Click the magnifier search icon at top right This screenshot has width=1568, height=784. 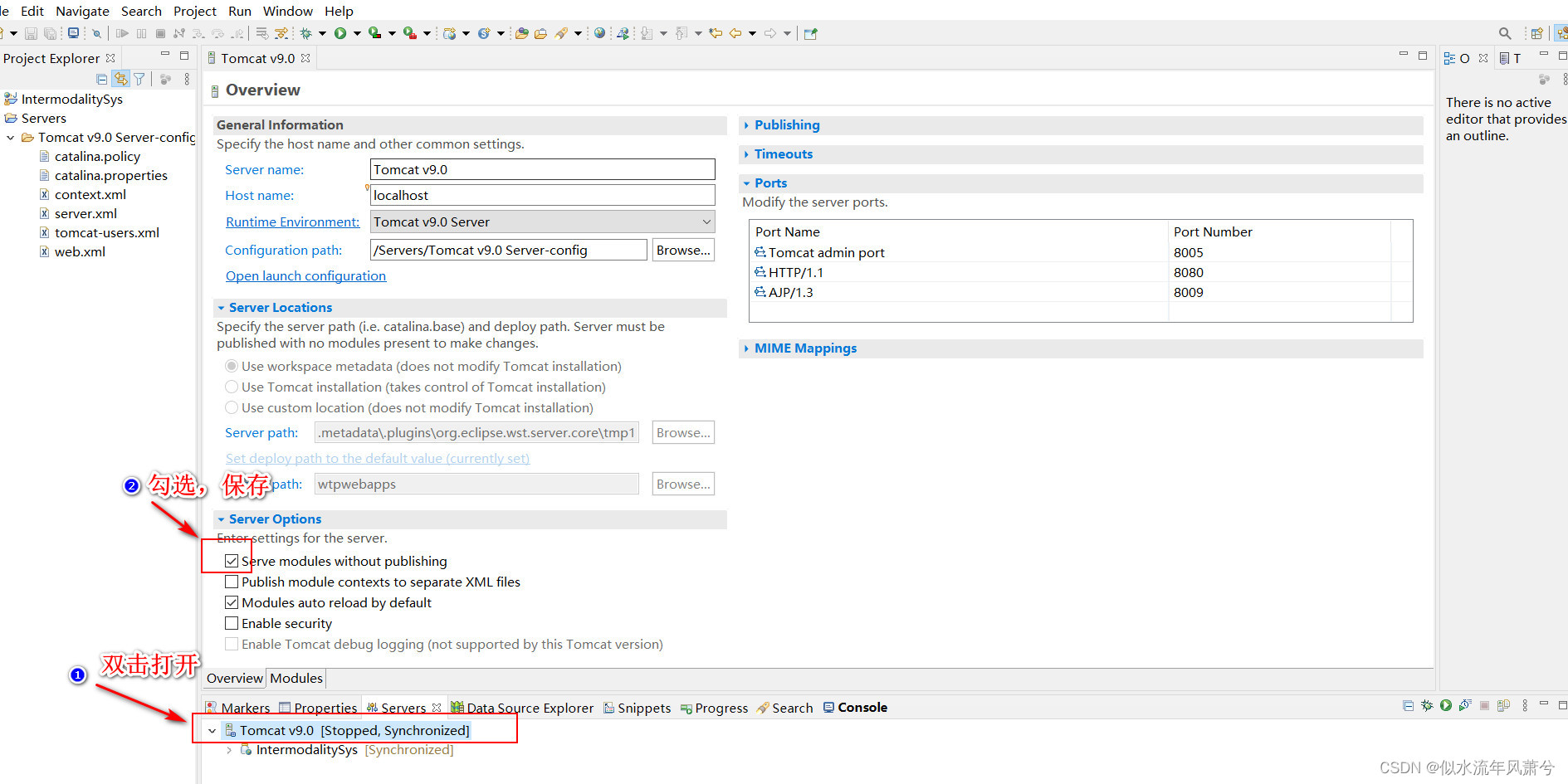(1505, 33)
